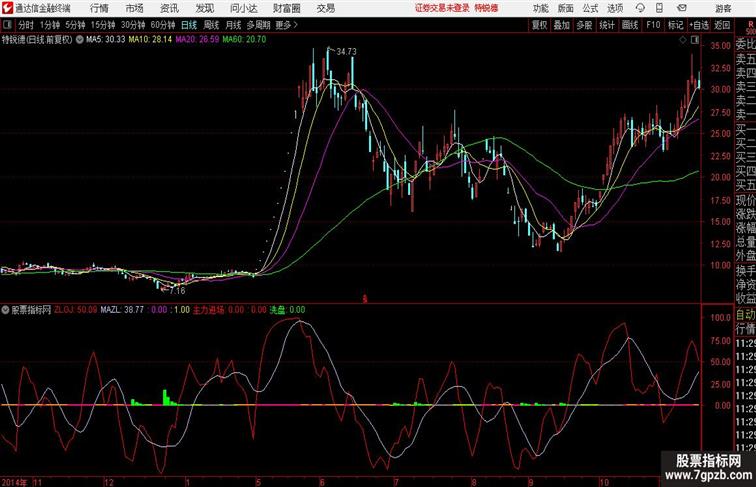This screenshot has width=756, height=487.
Task: Click MA5: 30.33 value label
Action: [106, 40]
